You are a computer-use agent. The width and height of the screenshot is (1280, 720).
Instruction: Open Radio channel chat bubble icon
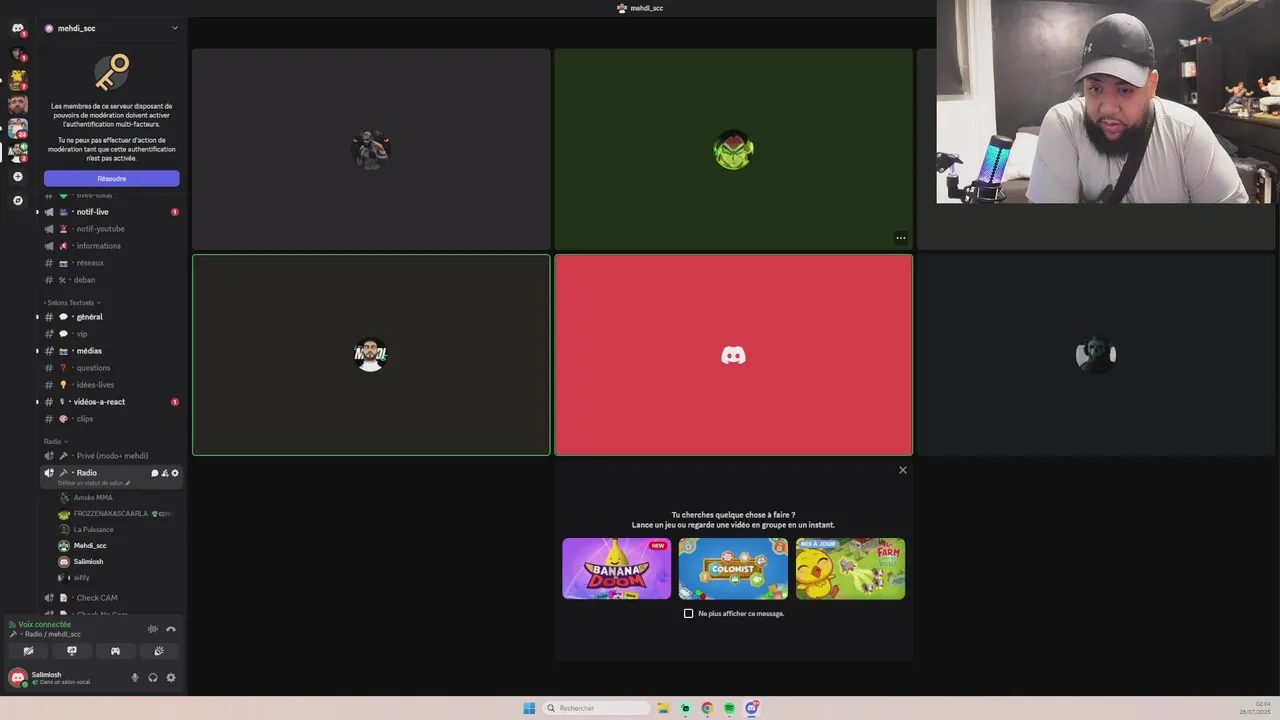155,473
